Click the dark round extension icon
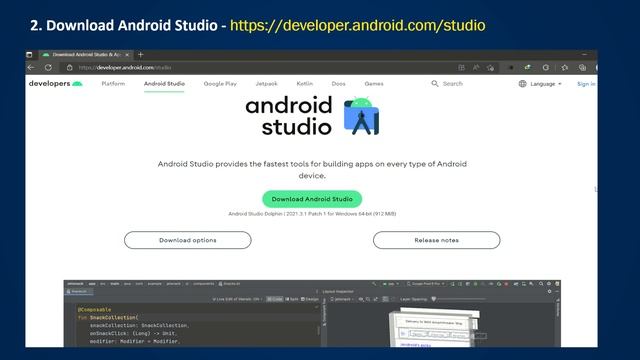This screenshot has width=640, height=360. point(511,67)
